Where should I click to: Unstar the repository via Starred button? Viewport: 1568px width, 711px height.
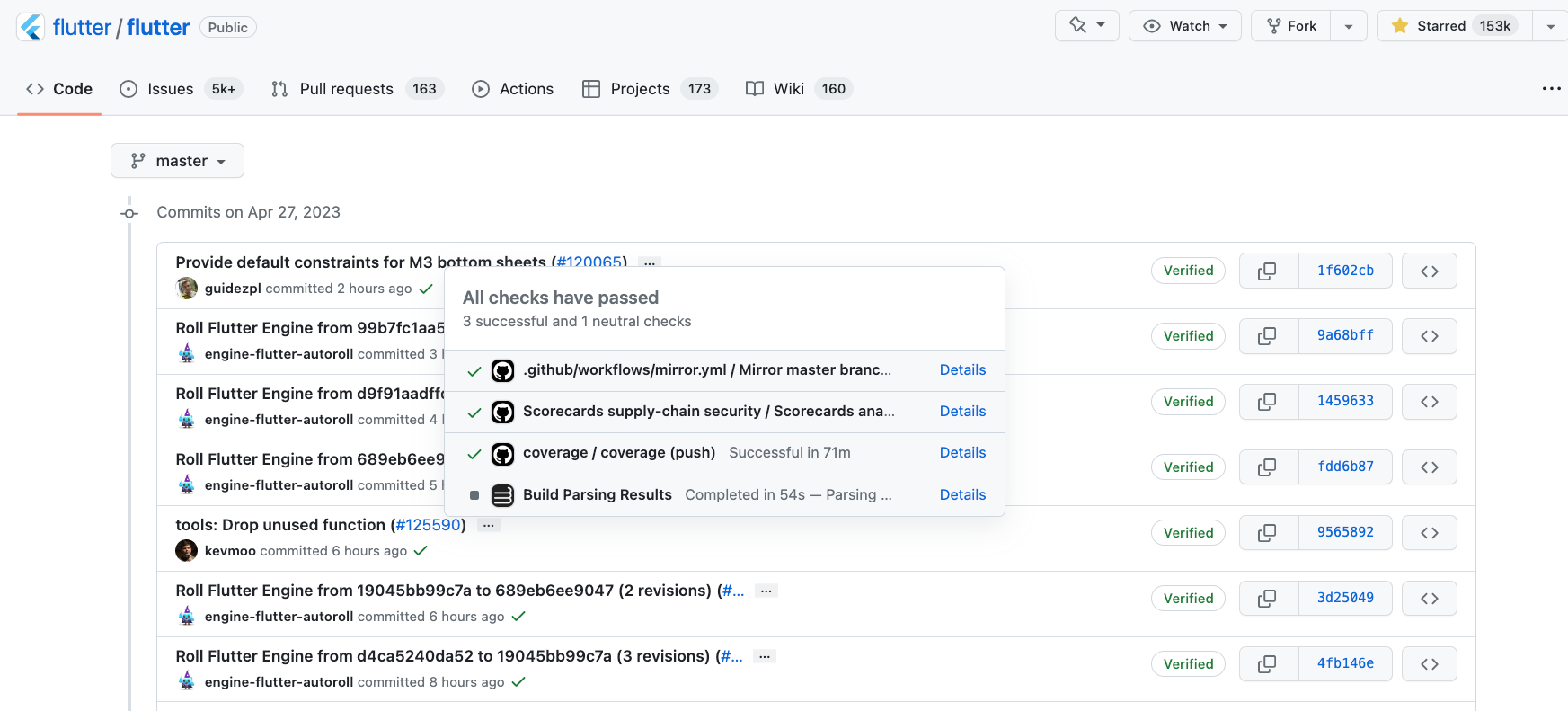[x=1455, y=26]
